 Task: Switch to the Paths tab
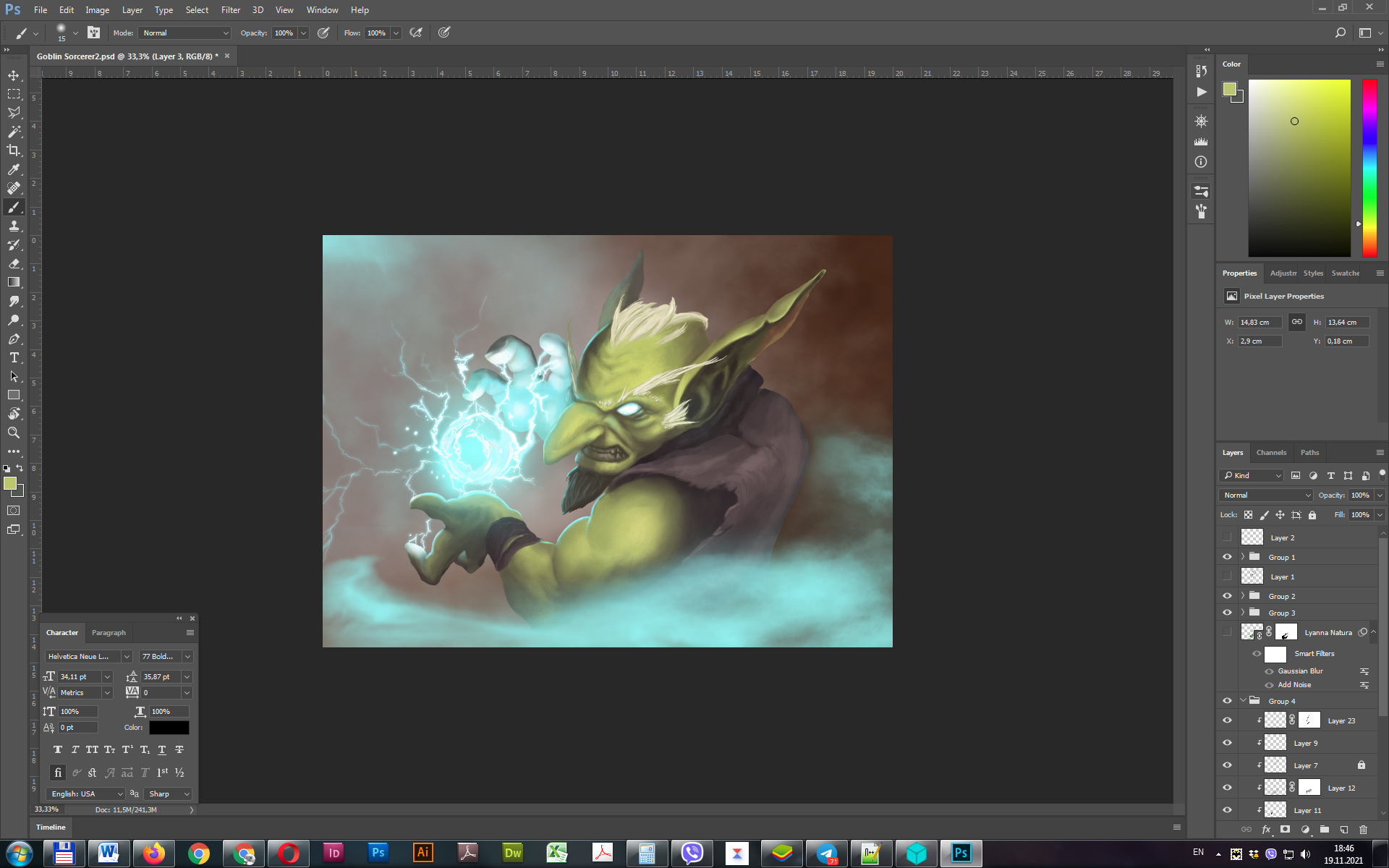pos(1309,453)
